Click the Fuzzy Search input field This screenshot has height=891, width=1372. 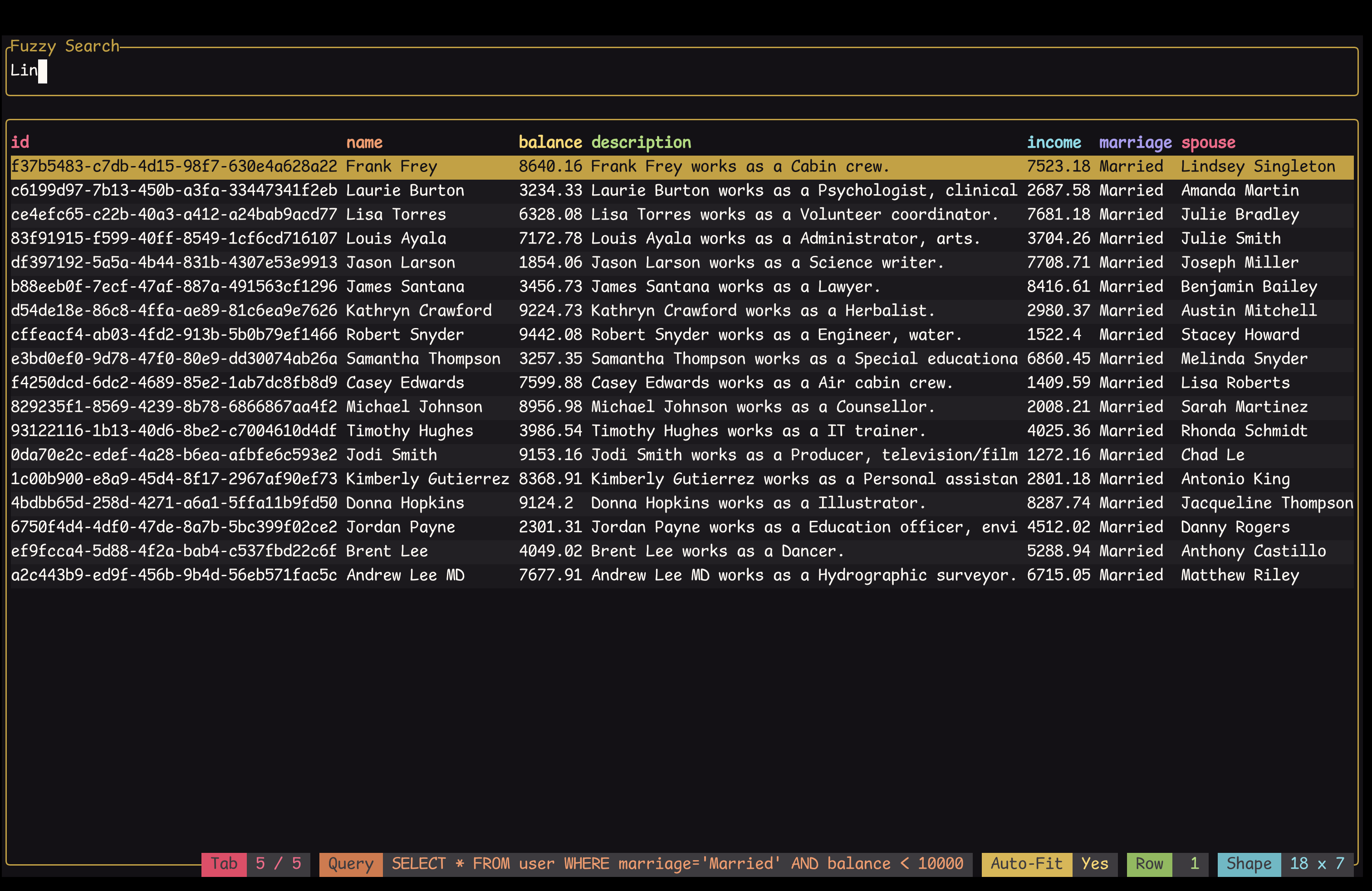(682, 71)
